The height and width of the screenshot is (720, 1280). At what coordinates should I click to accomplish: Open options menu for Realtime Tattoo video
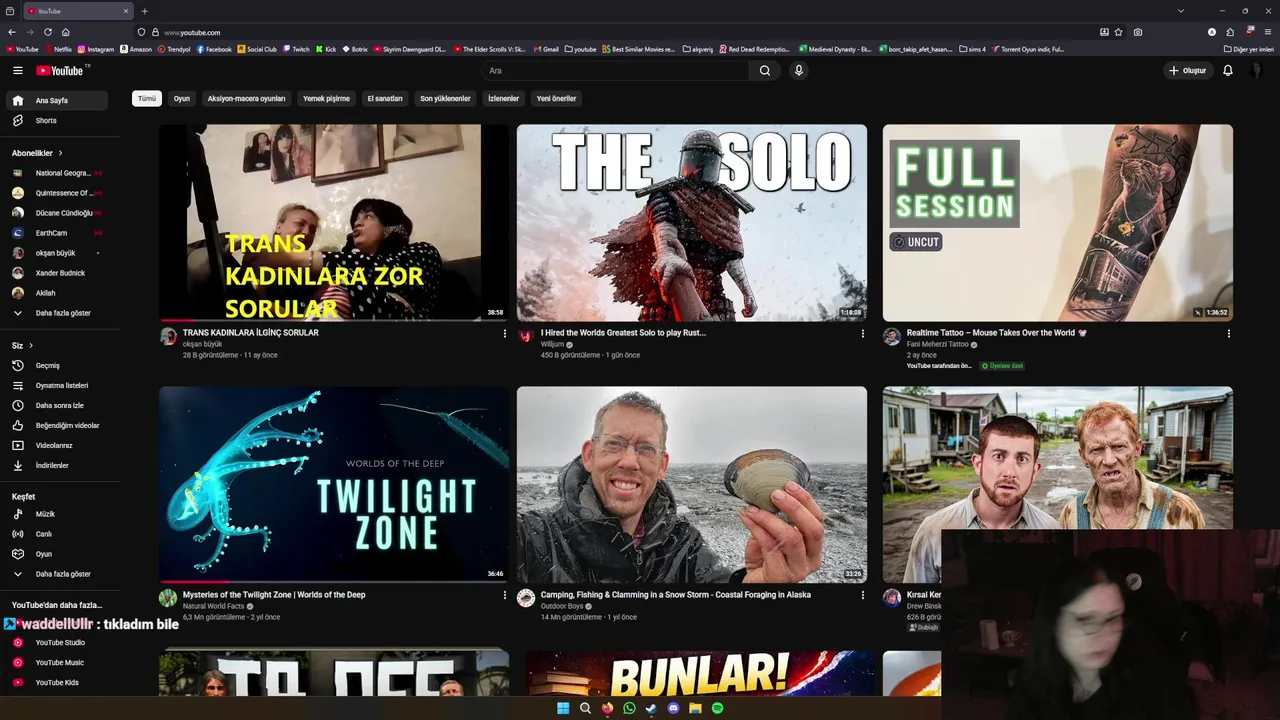[1228, 333]
